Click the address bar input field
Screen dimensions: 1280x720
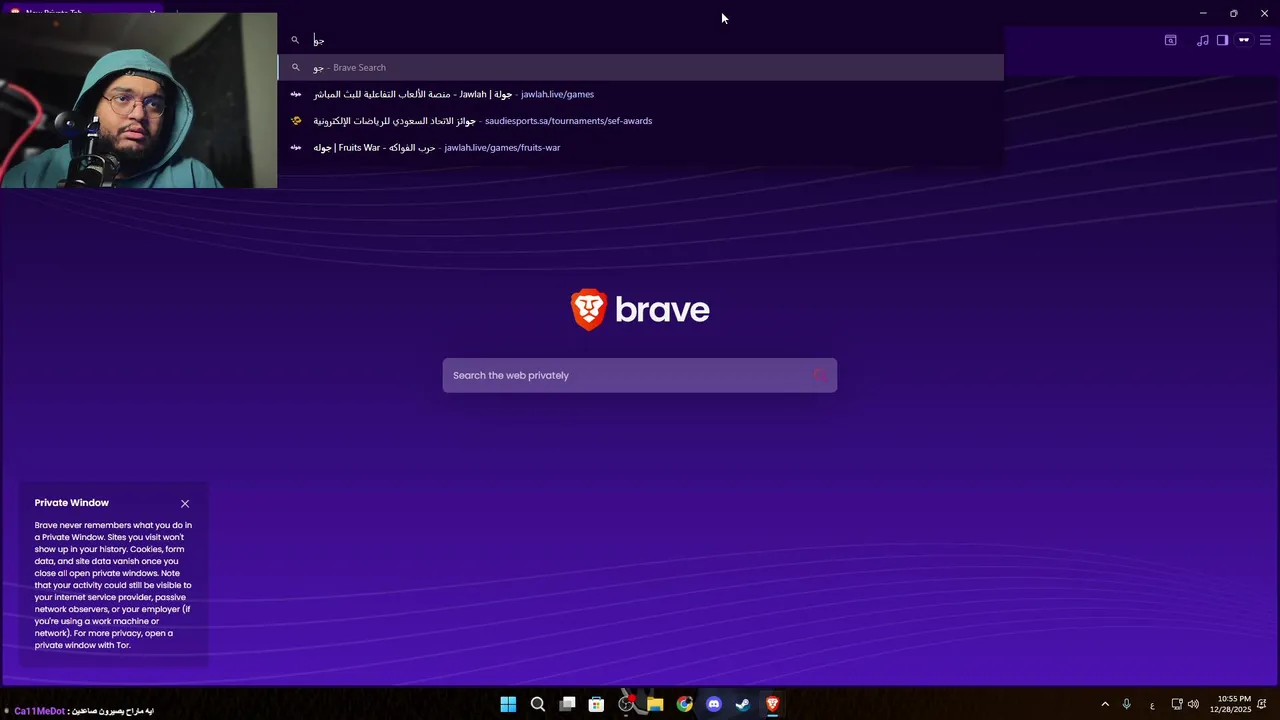640,40
